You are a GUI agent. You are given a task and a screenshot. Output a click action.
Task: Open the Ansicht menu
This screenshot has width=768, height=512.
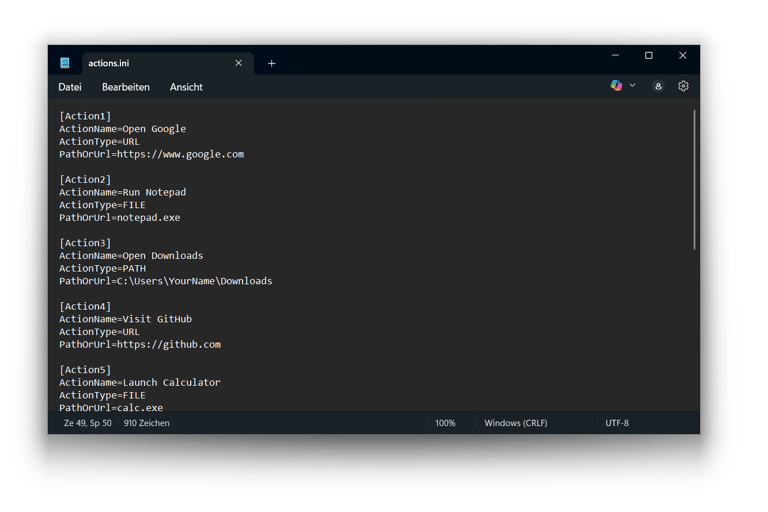pos(186,87)
